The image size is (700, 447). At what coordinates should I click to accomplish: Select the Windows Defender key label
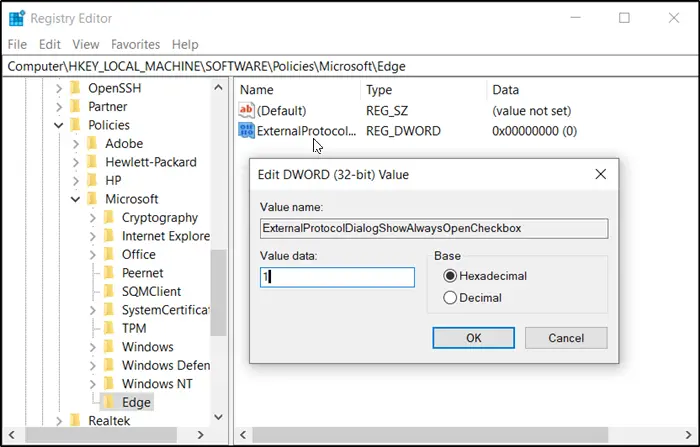[166, 365]
